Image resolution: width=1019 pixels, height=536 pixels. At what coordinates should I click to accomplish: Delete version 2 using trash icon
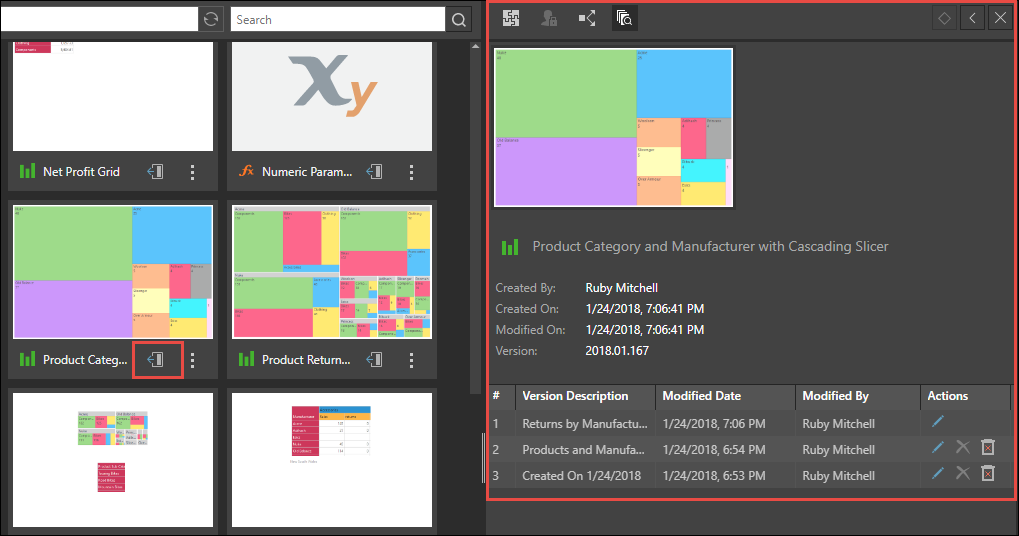[x=988, y=448]
